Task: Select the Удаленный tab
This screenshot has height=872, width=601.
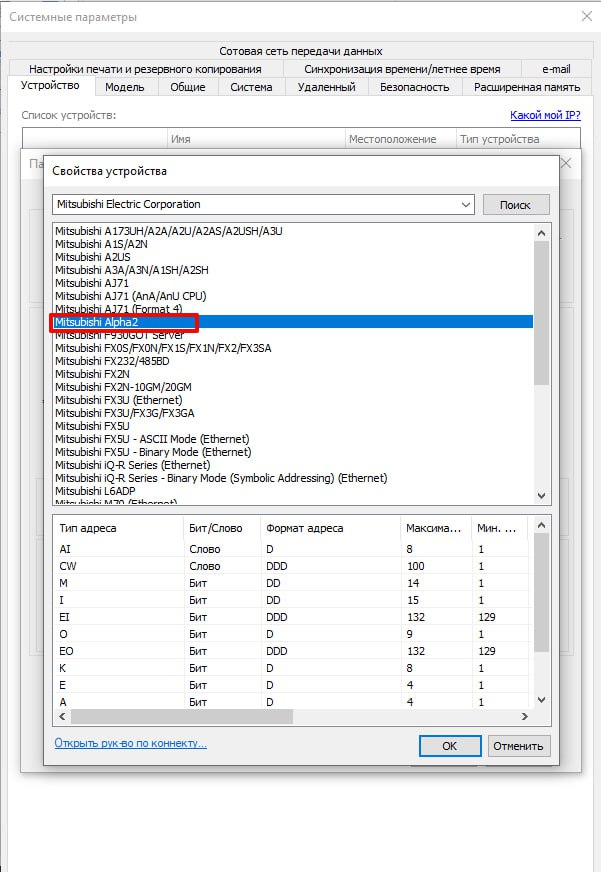Action: click(326, 87)
